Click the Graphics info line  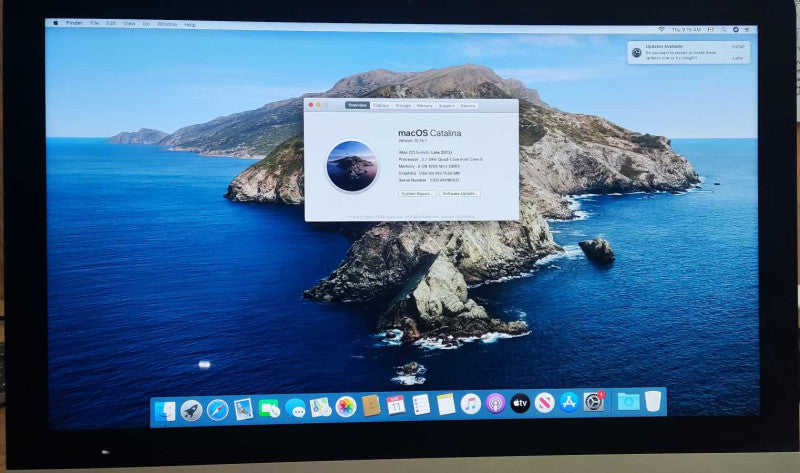(x=429, y=173)
